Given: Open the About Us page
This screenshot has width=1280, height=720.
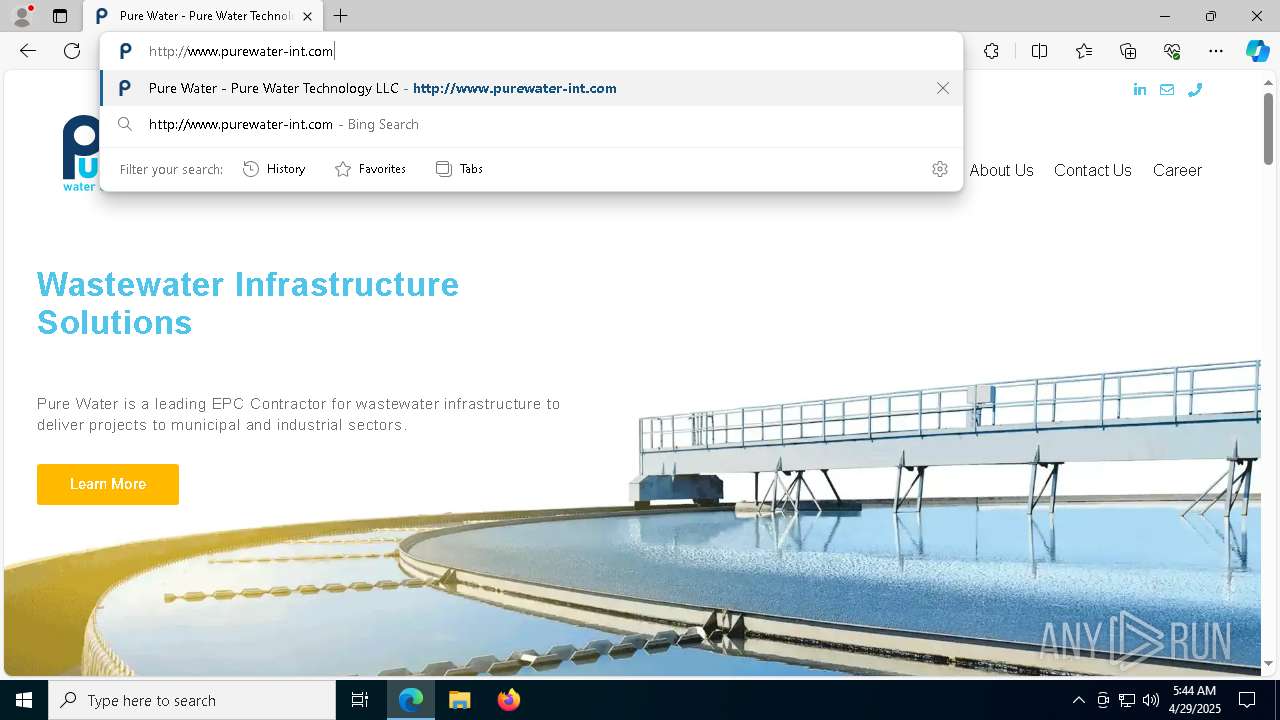Looking at the screenshot, I should point(1001,170).
